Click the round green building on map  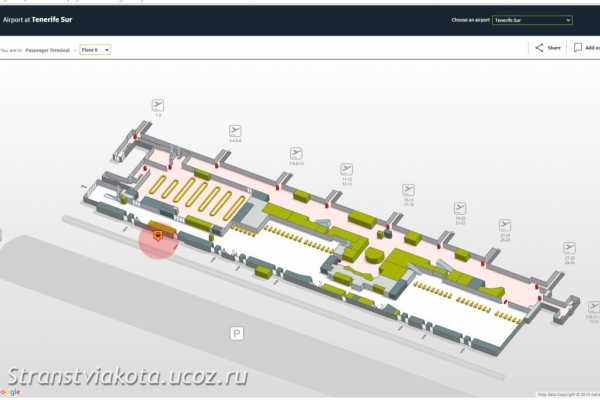click(x=374, y=255)
